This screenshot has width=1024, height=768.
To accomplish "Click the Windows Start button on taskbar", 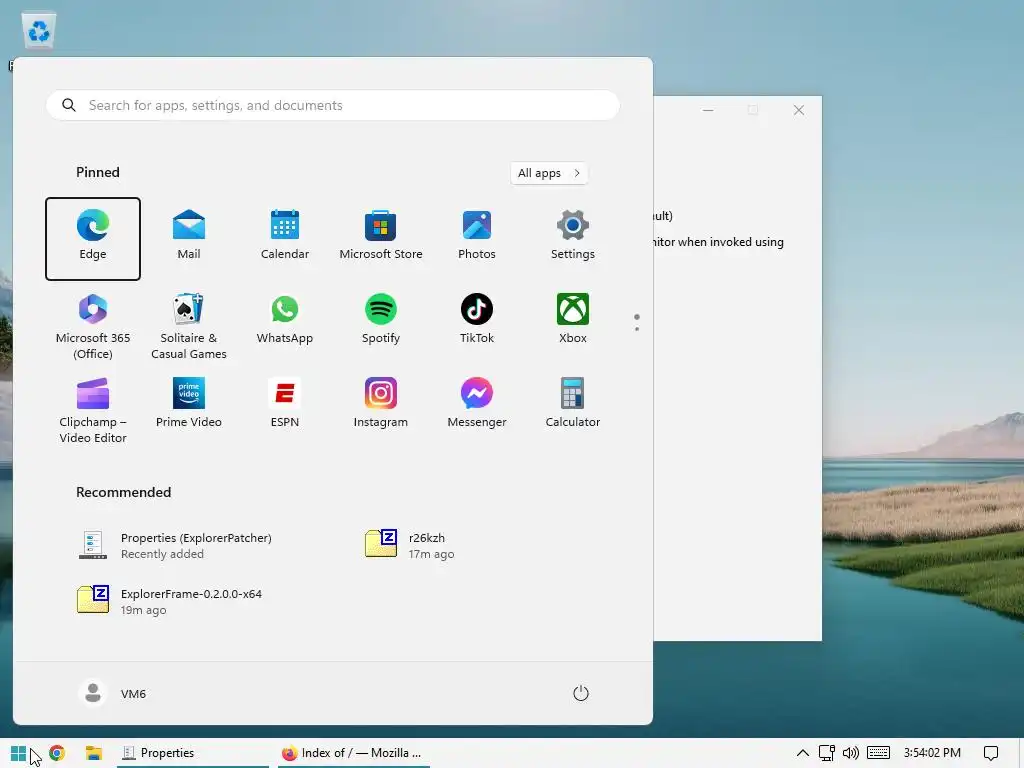I will click(x=18, y=754).
